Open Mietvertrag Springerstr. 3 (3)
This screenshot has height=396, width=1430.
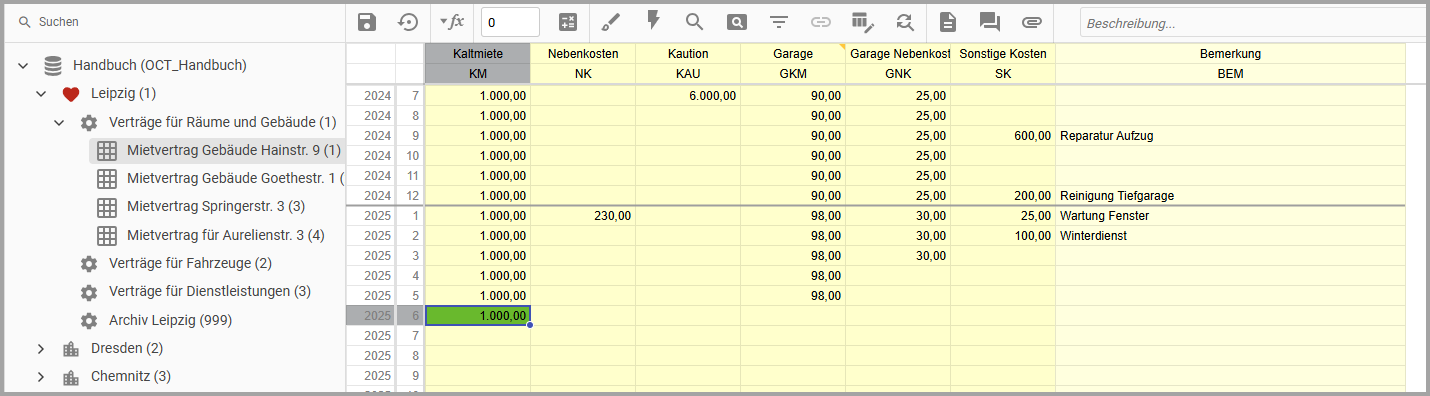[x=216, y=207]
